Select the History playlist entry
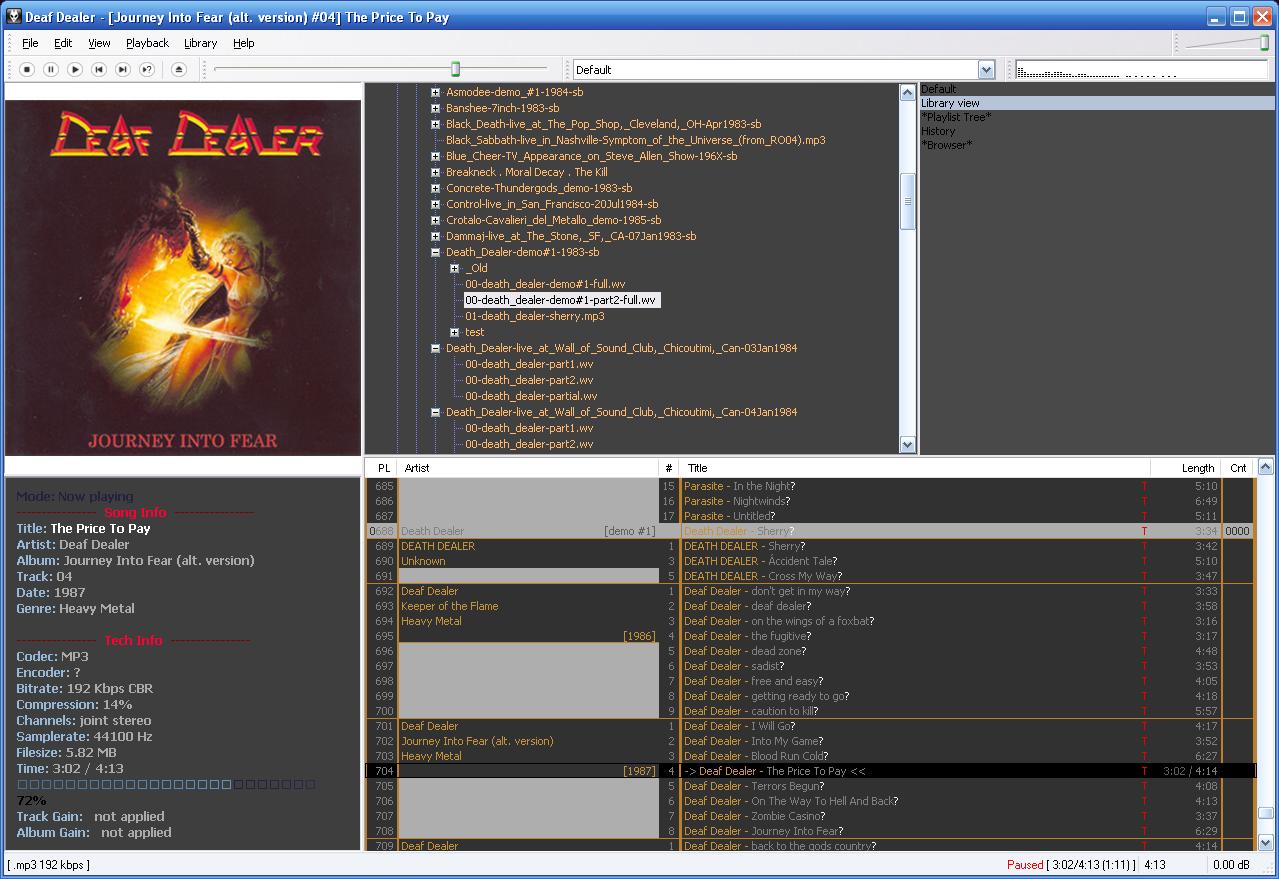The width and height of the screenshot is (1279, 879). coord(938,131)
